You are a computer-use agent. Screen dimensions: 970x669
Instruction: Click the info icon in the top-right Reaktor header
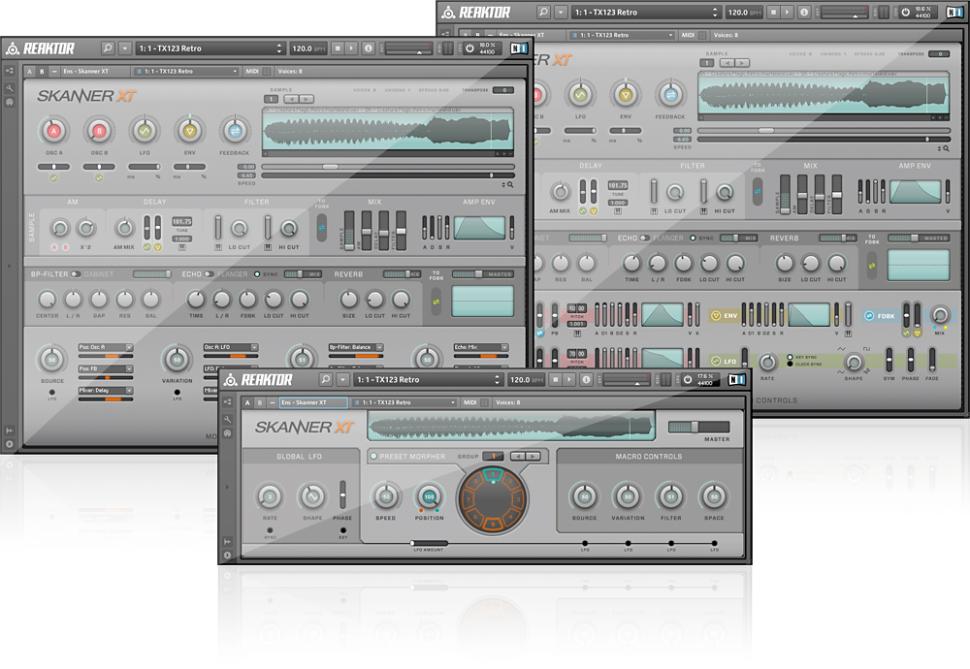[x=804, y=12]
